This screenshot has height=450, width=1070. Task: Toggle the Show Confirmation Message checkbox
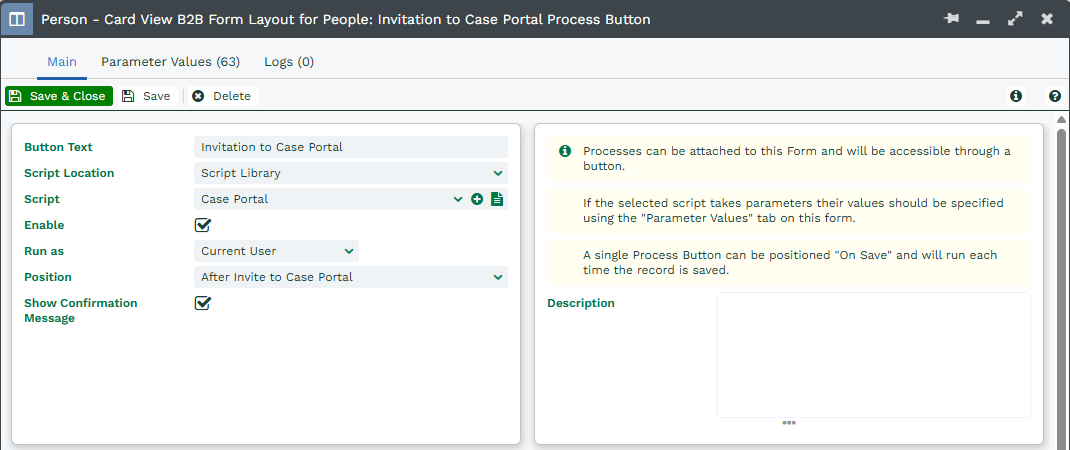(x=203, y=303)
